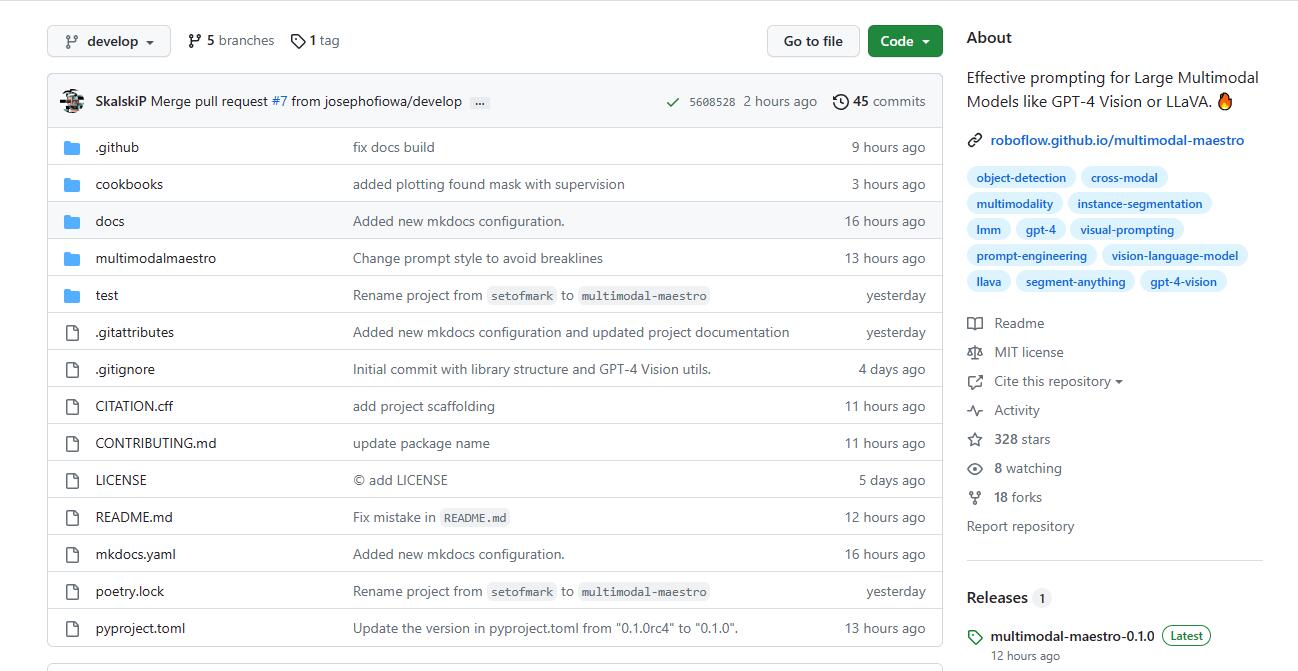Click the green check status icon
Screen dimensions: 1298x671
[x=673, y=102]
